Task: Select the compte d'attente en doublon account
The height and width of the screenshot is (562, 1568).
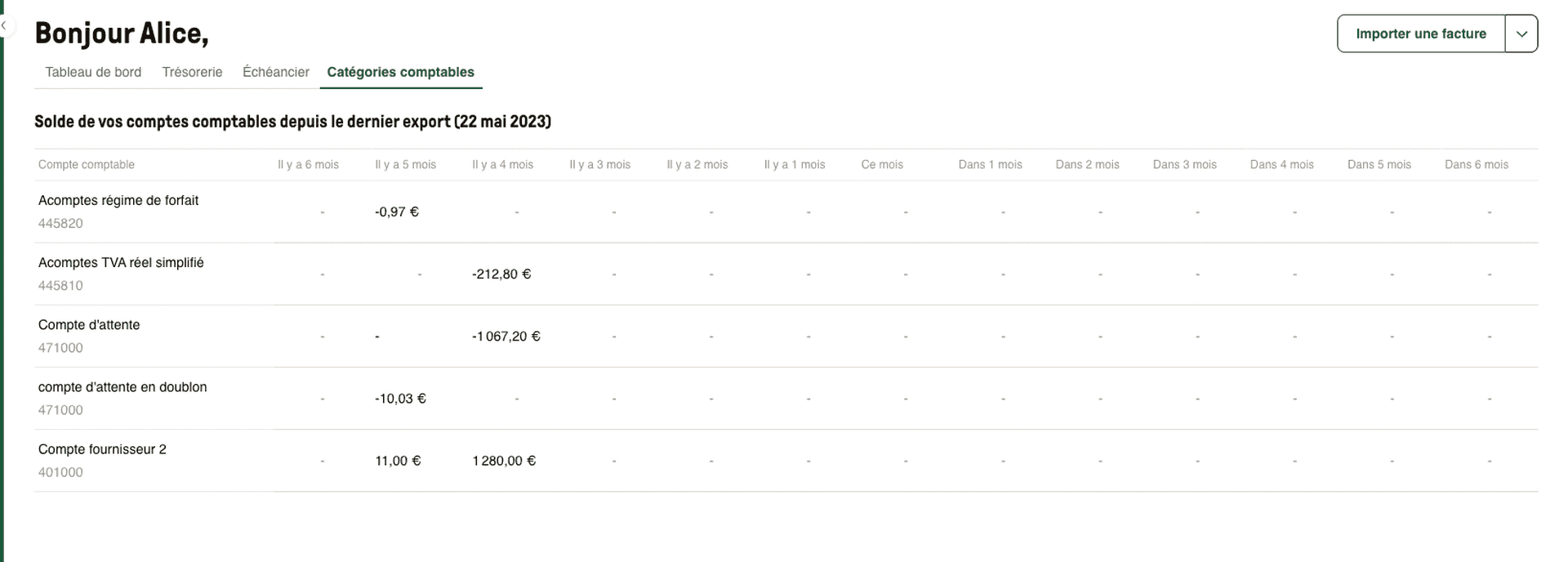Action: coord(122,386)
